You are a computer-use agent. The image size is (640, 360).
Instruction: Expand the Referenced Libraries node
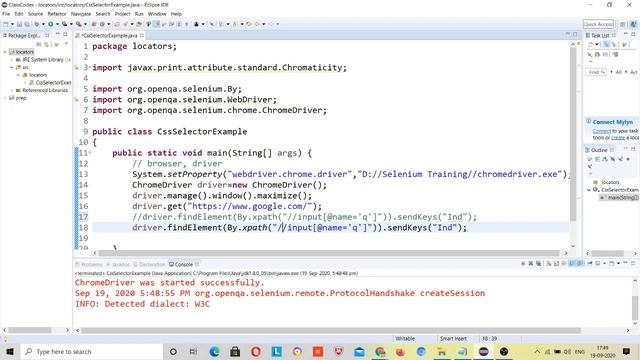pyautogui.click(x=11, y=90)
